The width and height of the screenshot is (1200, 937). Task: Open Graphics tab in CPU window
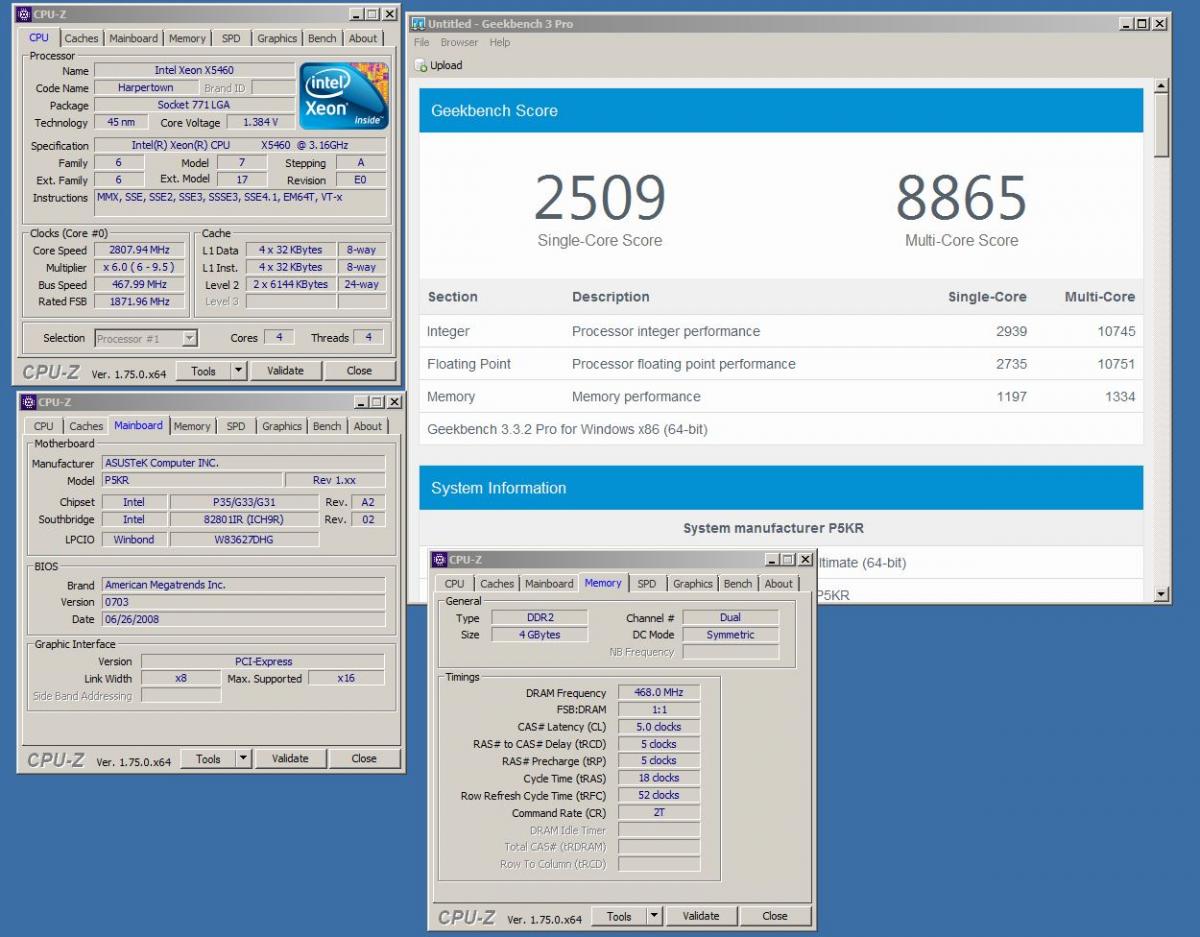(x=277, y=38)
